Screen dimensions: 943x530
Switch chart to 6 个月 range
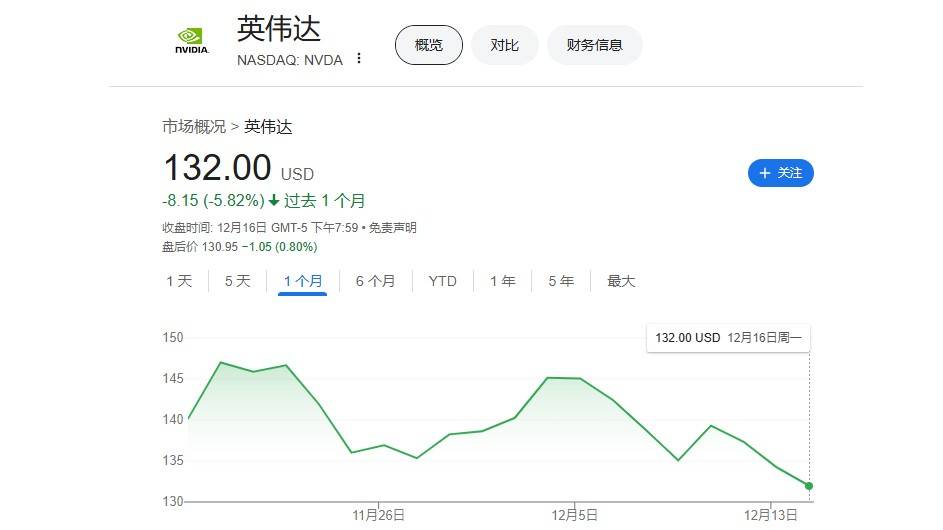pos(375,281)
